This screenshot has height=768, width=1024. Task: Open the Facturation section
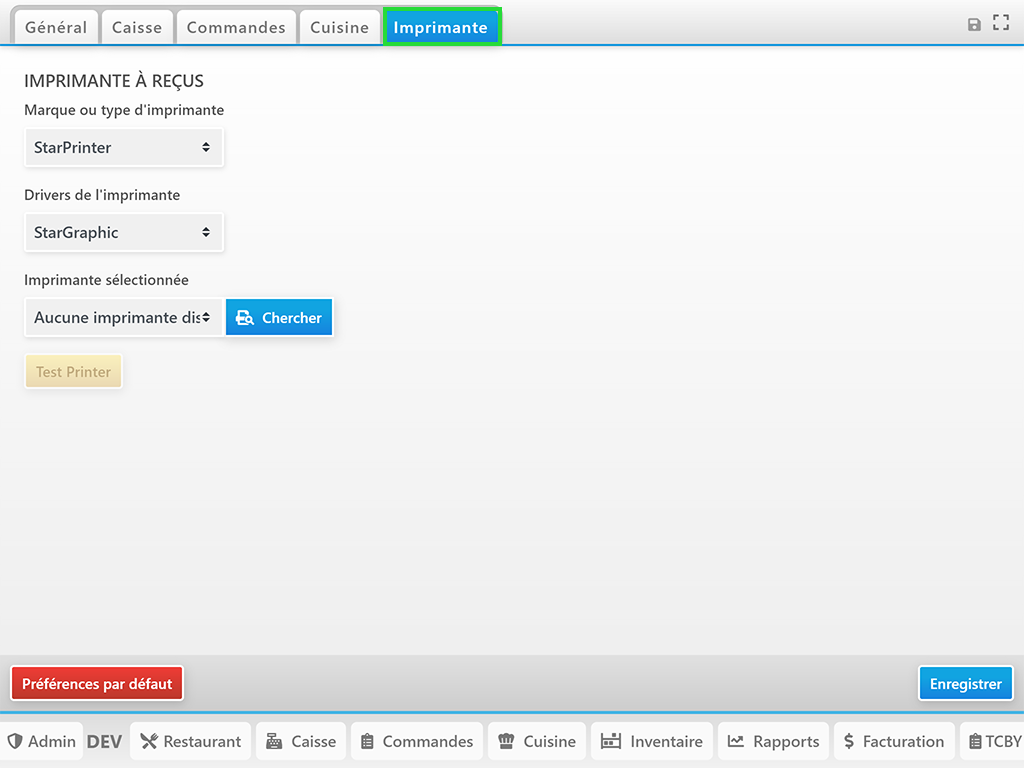pyautogui.click(x=894, y=741)
